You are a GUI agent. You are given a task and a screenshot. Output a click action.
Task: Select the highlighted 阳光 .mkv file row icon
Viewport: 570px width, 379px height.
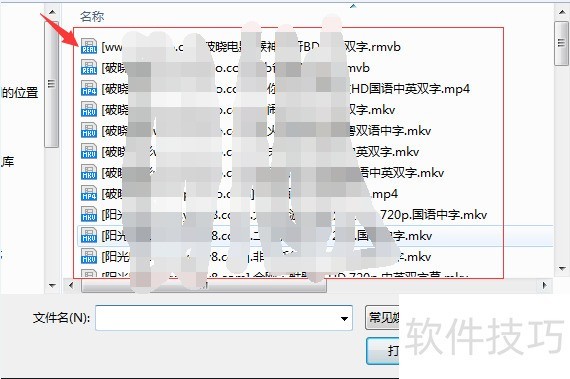click(x=89, y=235)
